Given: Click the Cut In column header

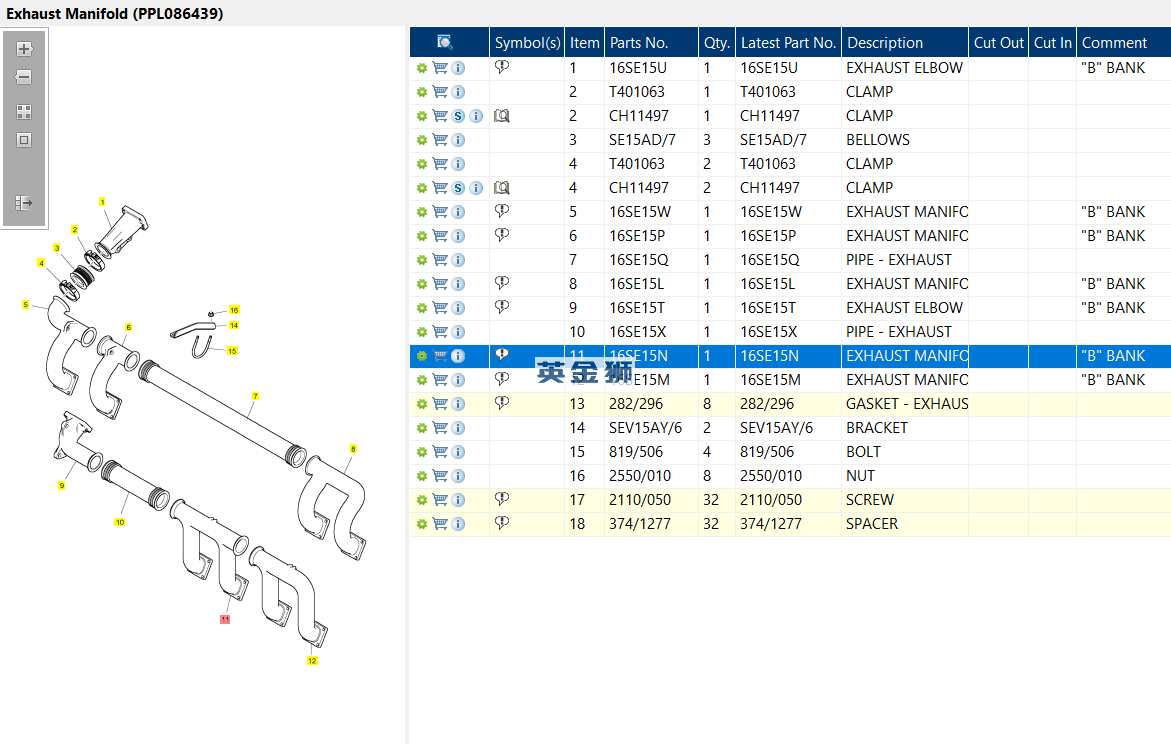Looking at the screenshot, I should pyautogui.click(x=1052, y=43).
